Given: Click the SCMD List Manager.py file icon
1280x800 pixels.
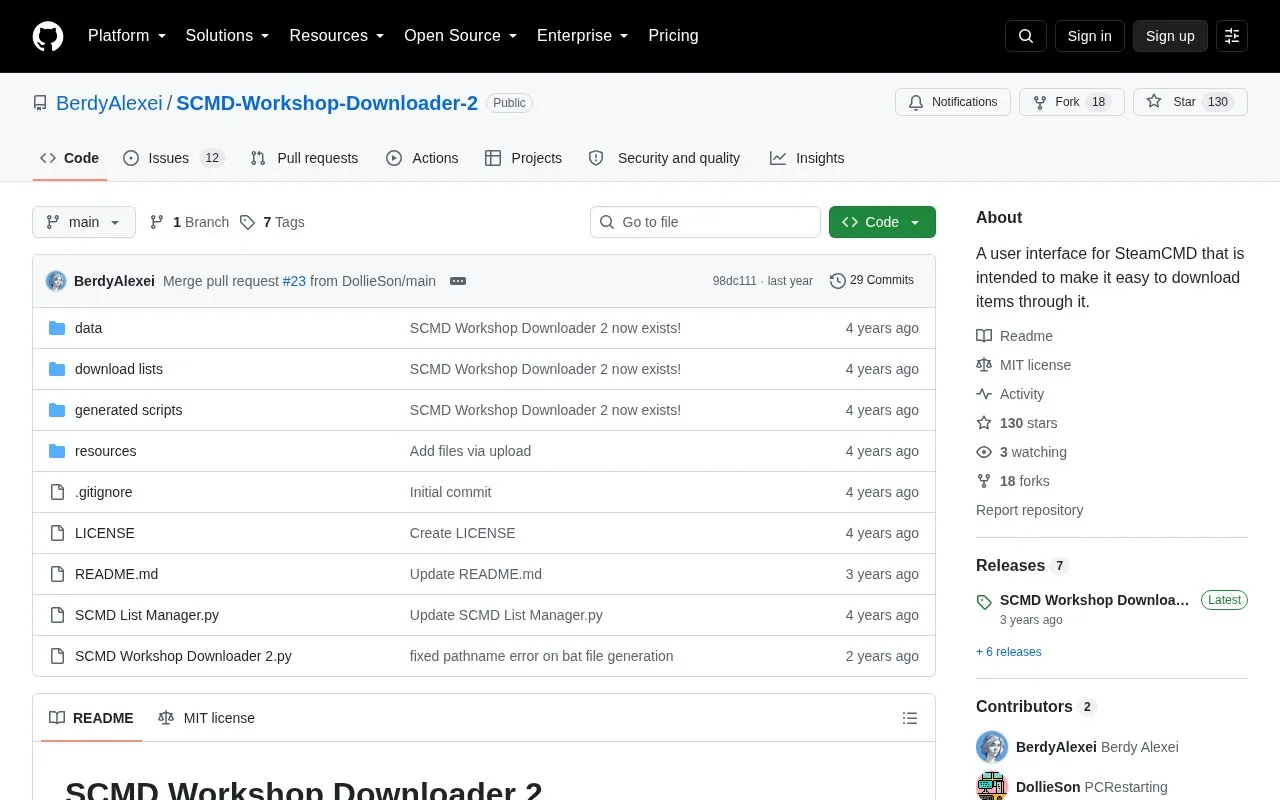Looking at the screenshot, I should pyautogui.click(x=57, y=615).
